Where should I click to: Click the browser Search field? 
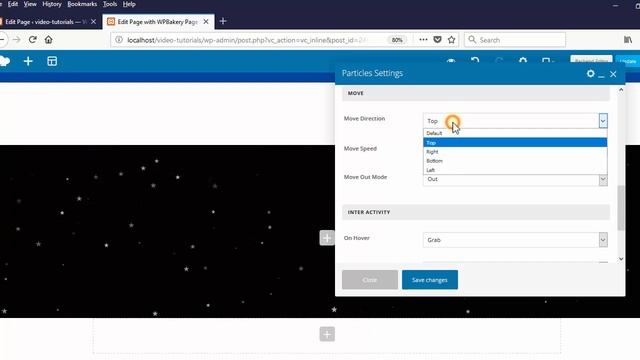(x=515, y=40)
